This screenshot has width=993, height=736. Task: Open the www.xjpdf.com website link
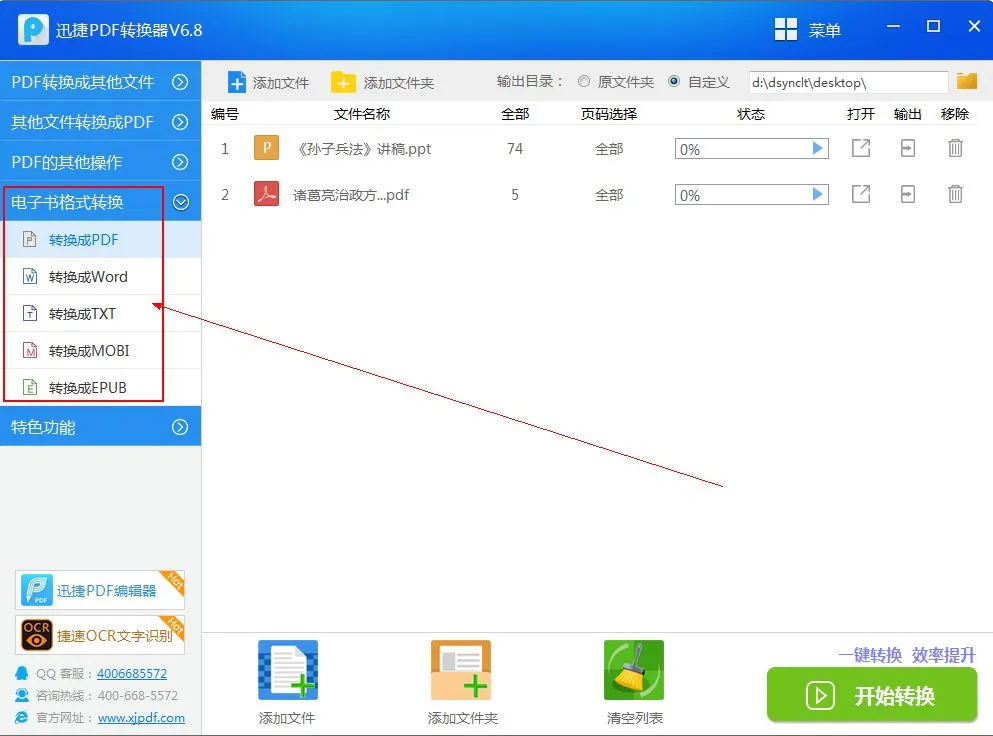pyautogui.click(x=141, y=718)
